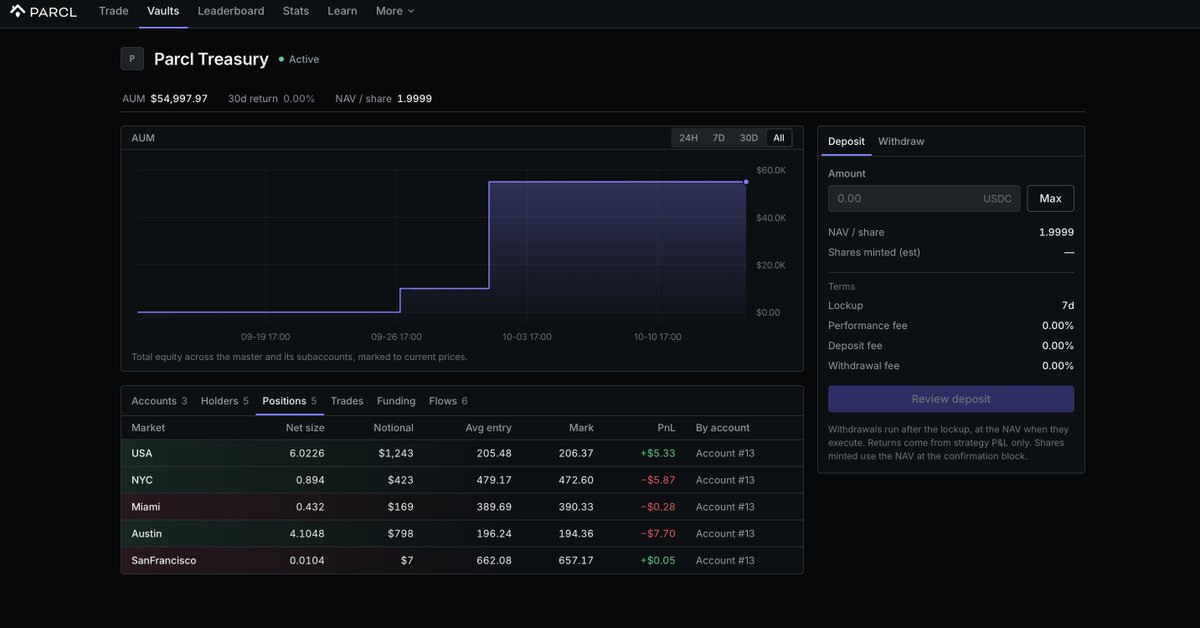Click the Mark column header

point(581,428)
